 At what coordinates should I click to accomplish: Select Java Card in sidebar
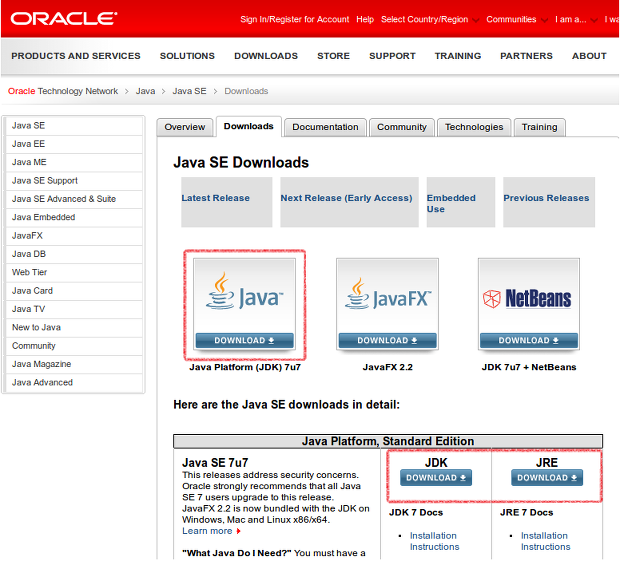coord(74,291)
